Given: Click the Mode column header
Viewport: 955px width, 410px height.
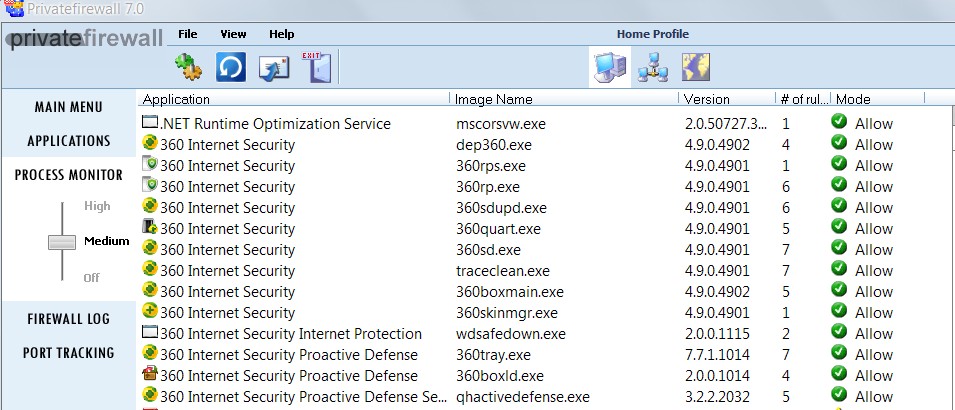Looking at the screenshot, I should coord(853,99).
